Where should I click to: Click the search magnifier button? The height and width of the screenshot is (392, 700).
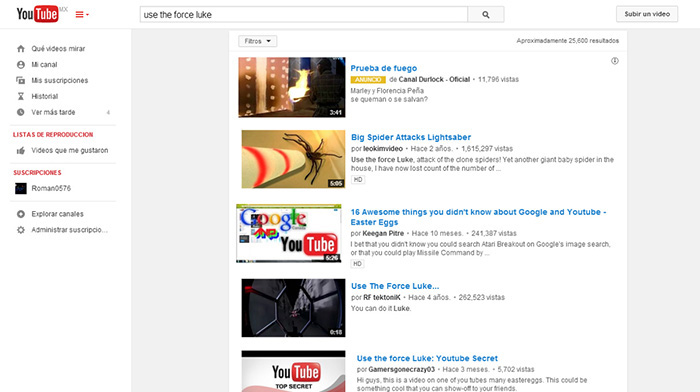tap(486, 15)
